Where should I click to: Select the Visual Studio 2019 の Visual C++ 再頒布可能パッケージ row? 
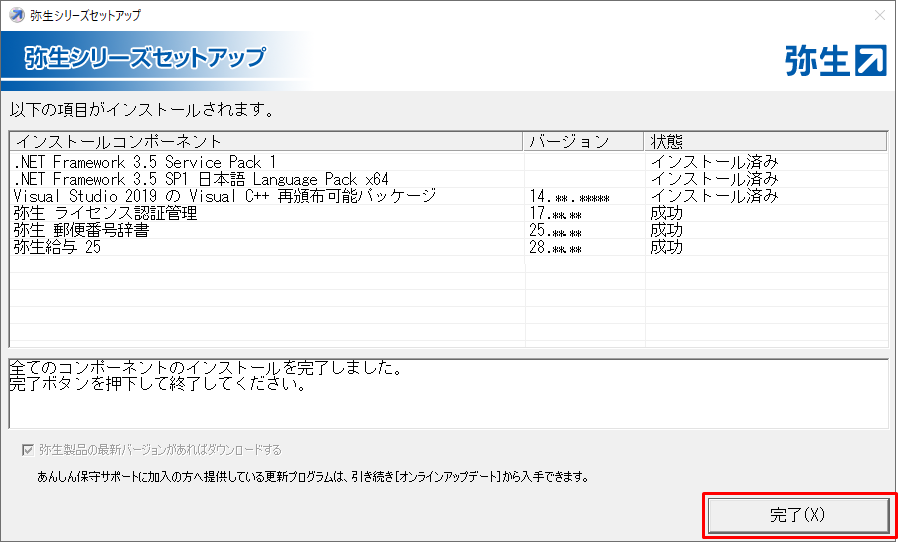point(449,197)
